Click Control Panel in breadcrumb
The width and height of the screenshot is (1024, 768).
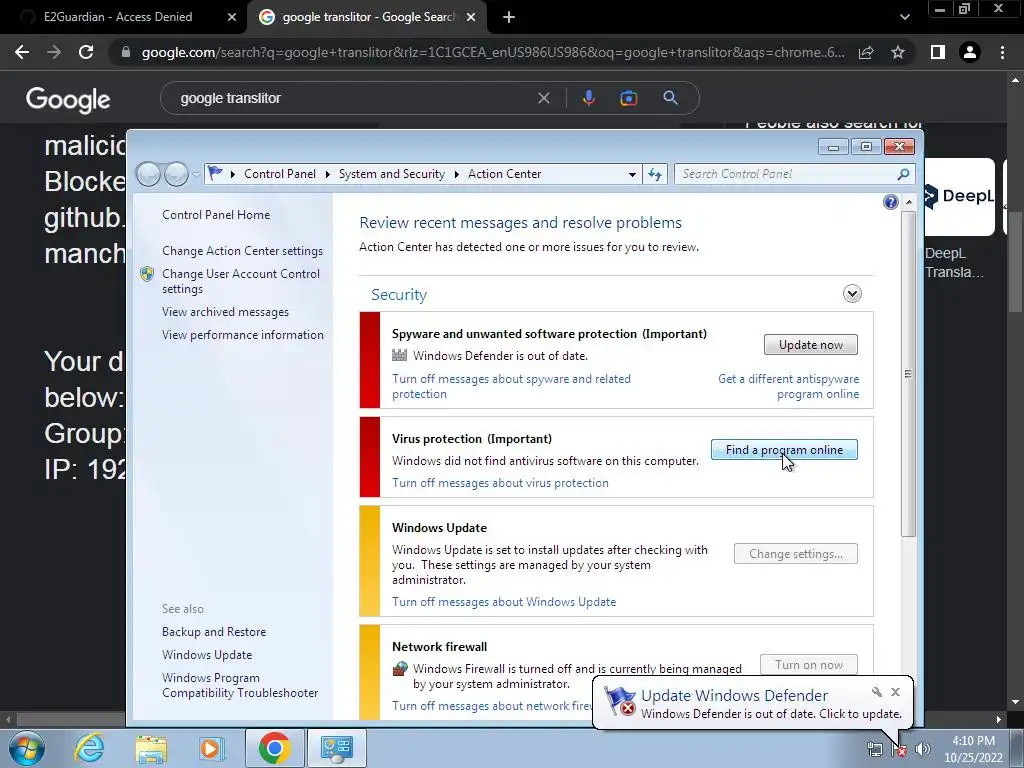[280, 174]
